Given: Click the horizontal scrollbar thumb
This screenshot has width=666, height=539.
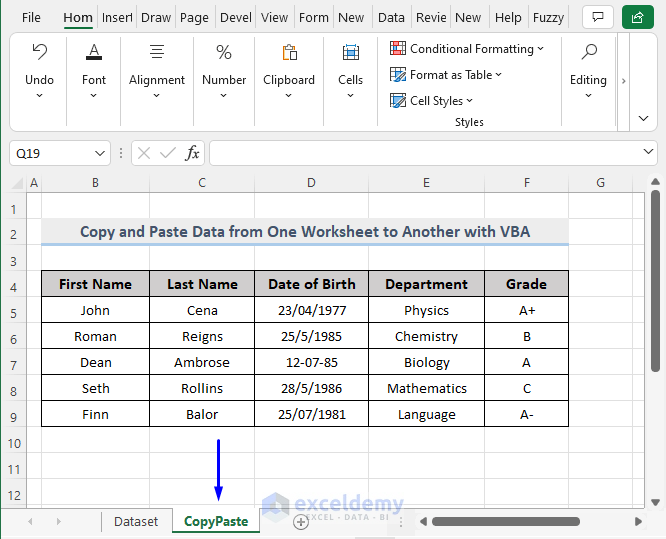Looking at the screenshot, I should point(505,521).
